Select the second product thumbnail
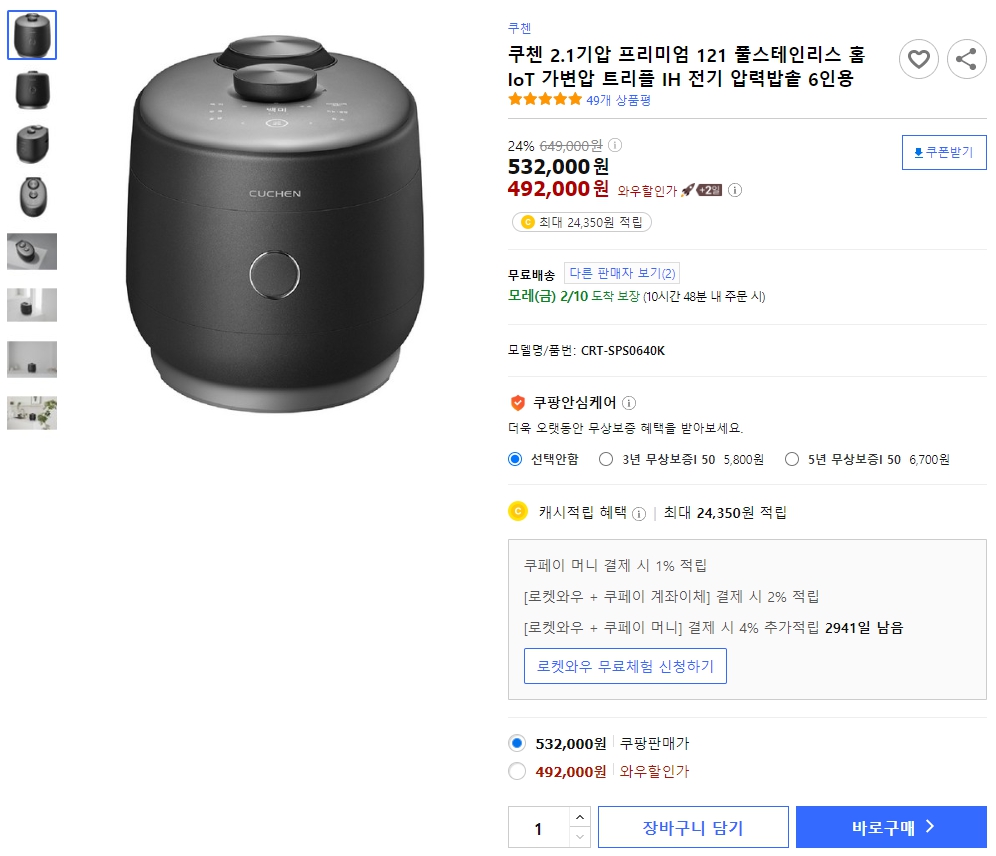This screenshot has width=996, height=856. coord(32,90)
